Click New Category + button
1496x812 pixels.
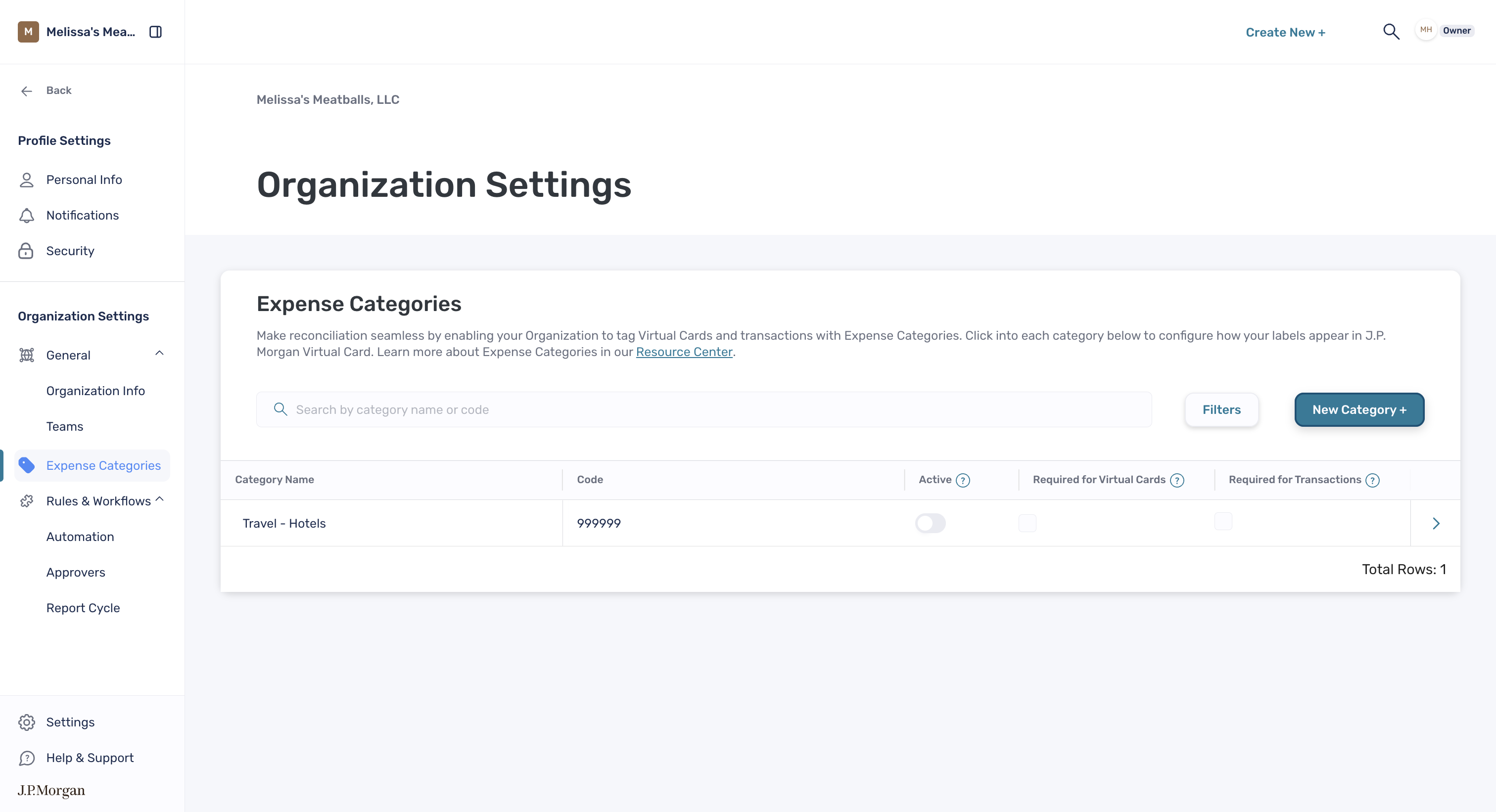(x=1359, y=410)
